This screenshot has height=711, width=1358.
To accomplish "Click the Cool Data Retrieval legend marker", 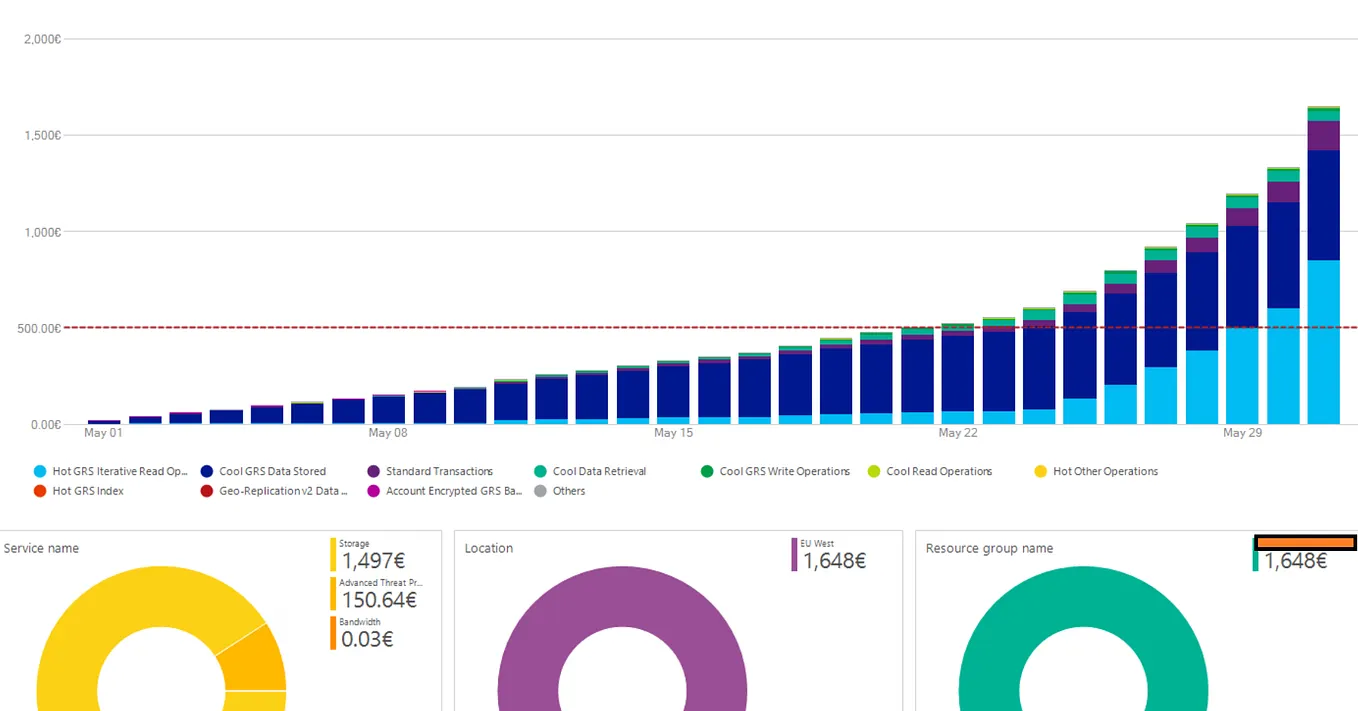I will point(540,471).
